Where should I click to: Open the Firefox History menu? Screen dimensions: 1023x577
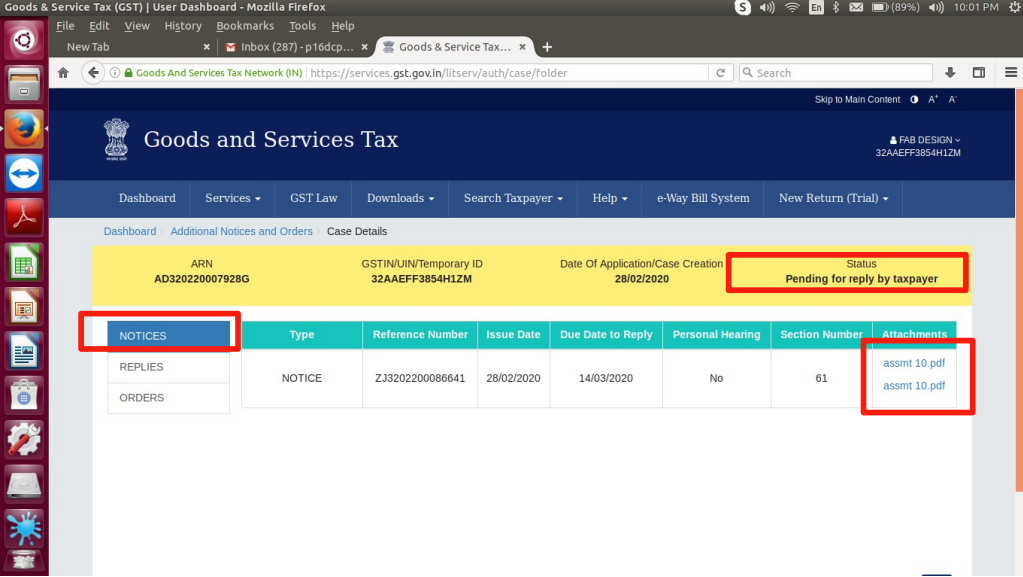click(x=183, y=26)
